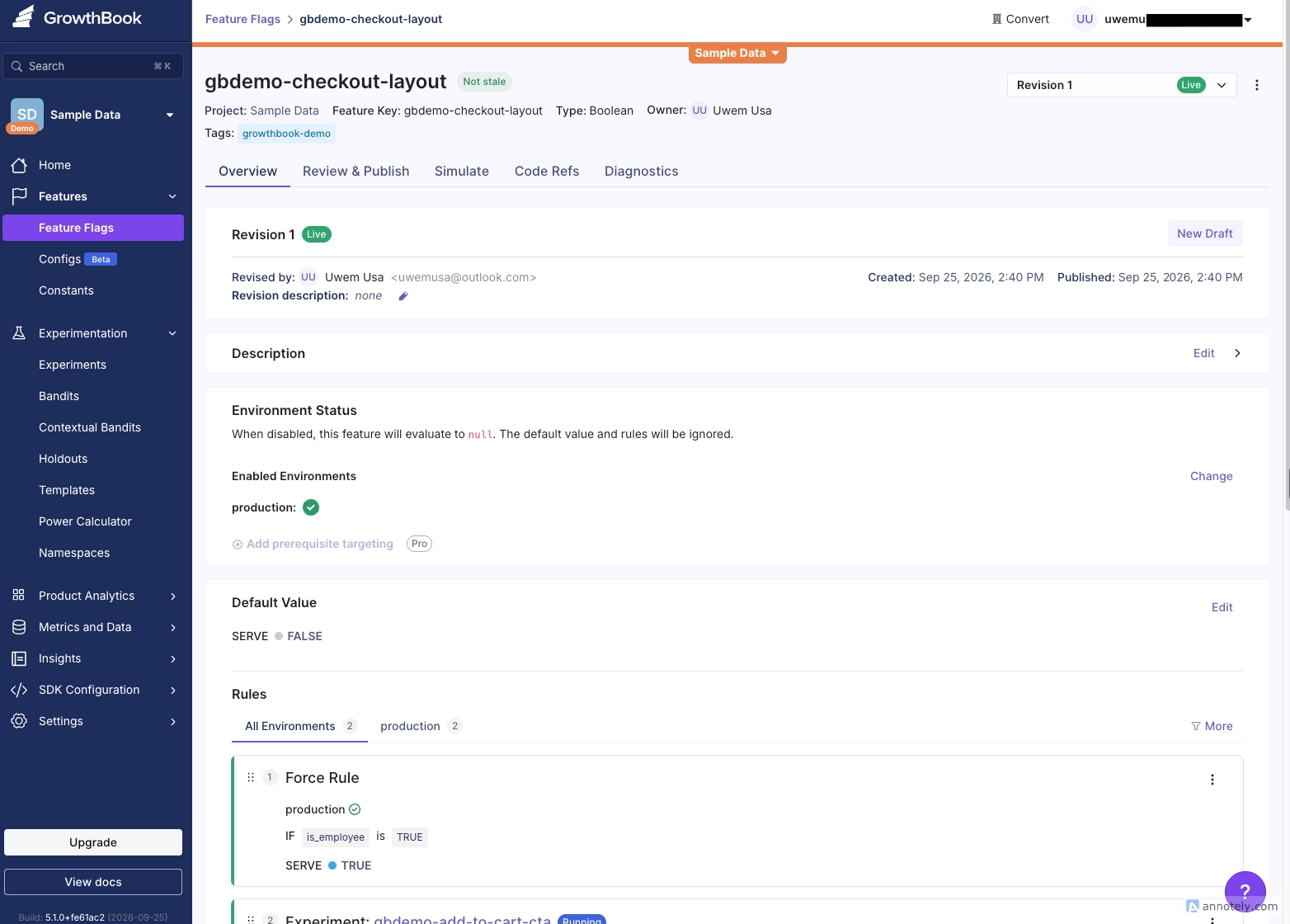Edit revision description with pencil icon

(403, 296)
